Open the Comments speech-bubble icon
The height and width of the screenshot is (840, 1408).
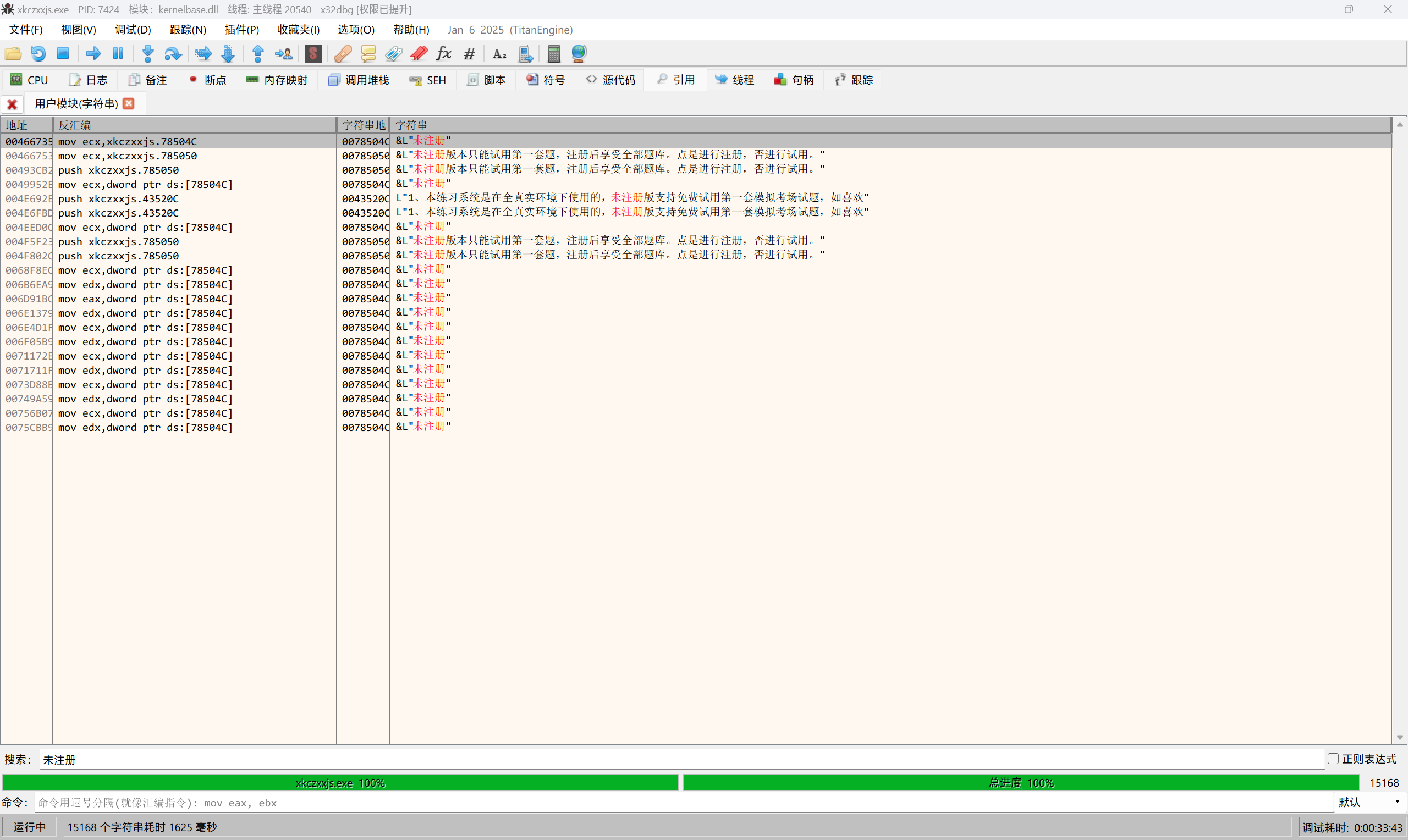point(368,54)
